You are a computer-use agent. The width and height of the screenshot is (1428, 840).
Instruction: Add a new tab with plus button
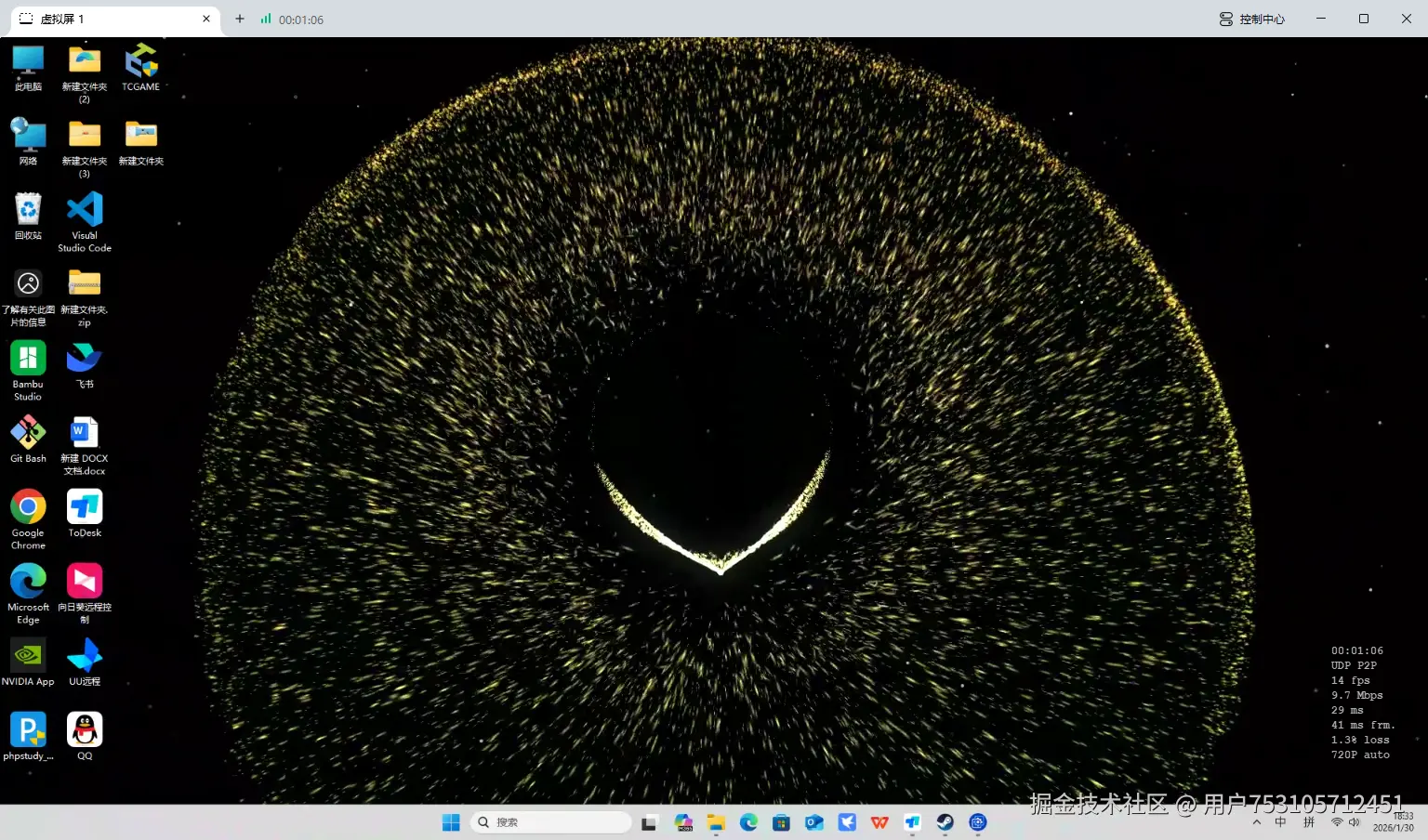click(240, 19)
